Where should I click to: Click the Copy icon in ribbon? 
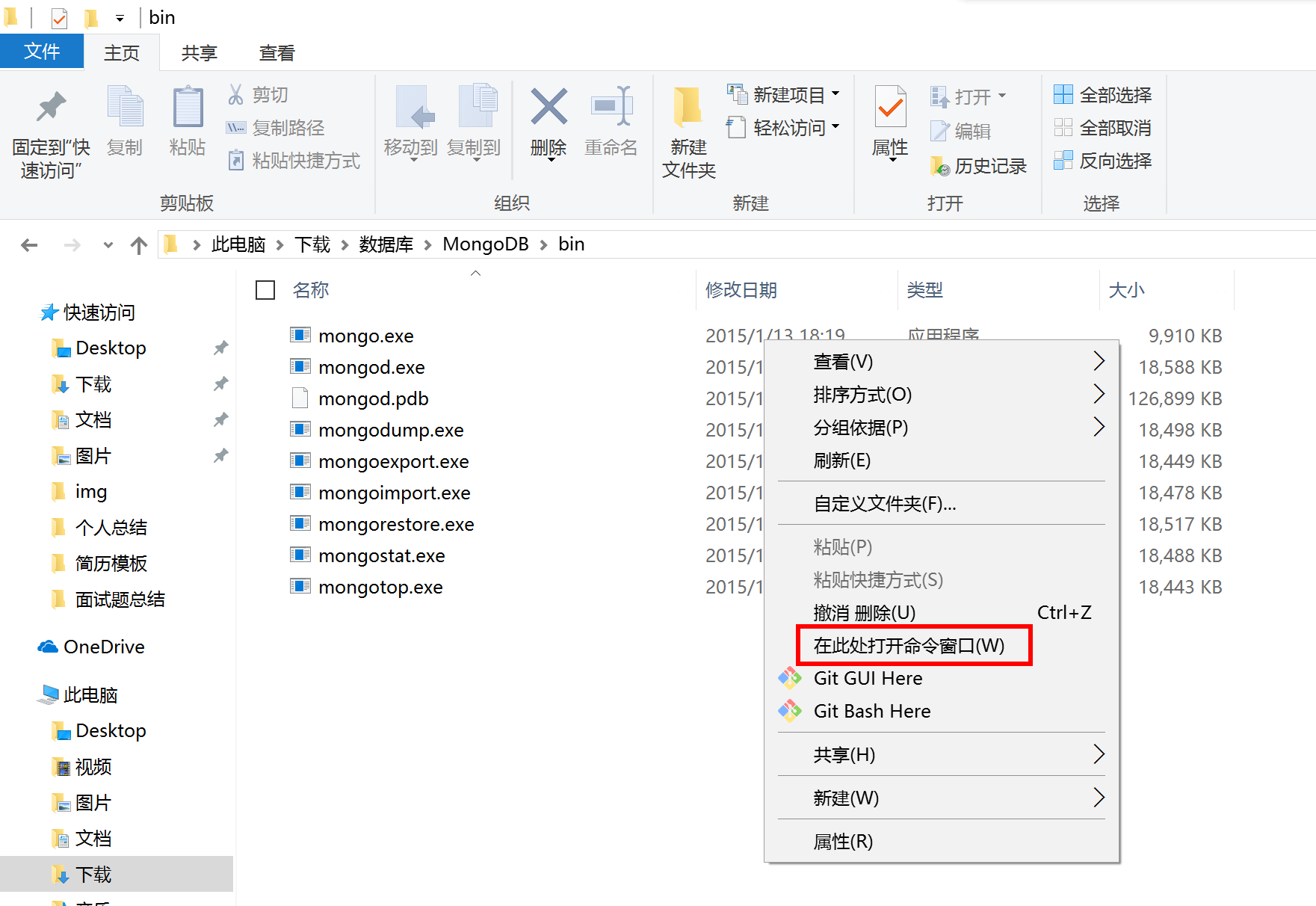[125, 106]
